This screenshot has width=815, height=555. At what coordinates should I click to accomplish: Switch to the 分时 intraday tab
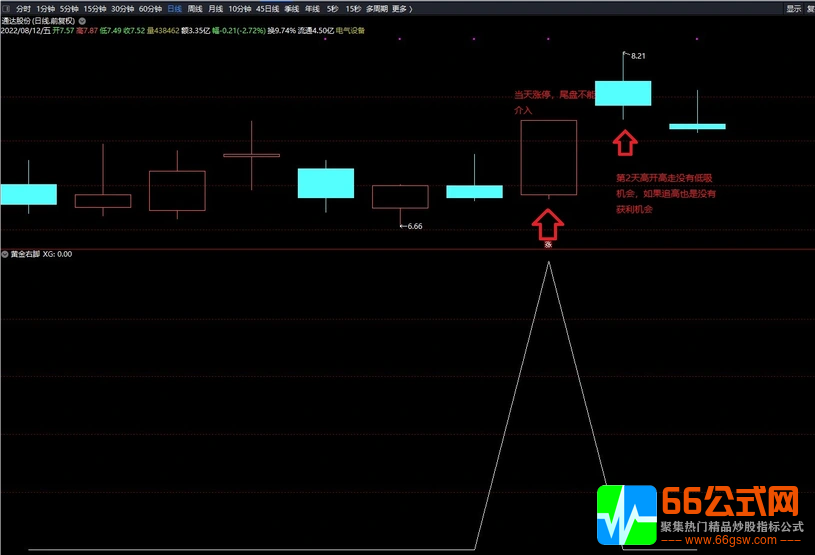coord(23,8)
